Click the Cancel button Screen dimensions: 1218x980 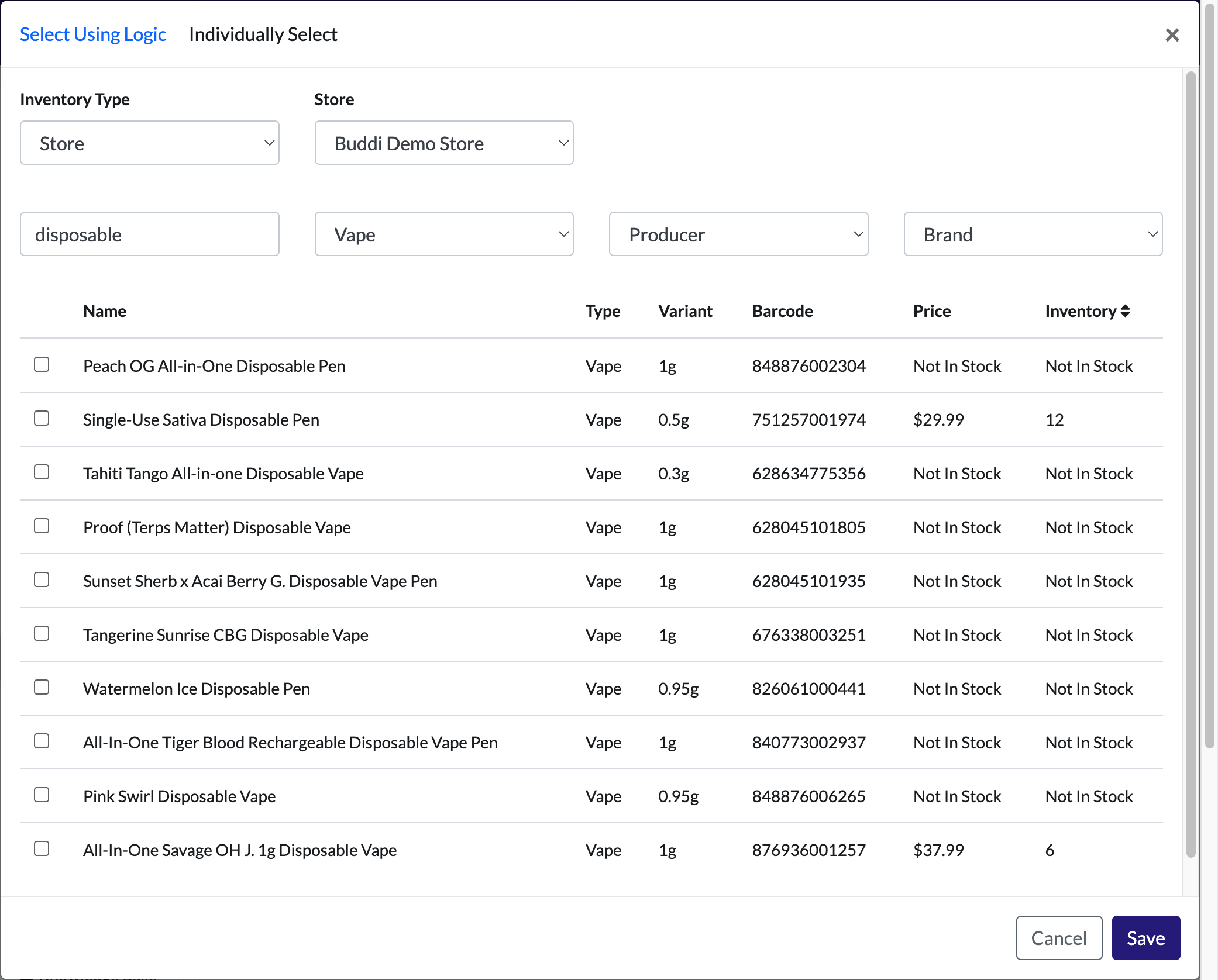coord(1059,938)
